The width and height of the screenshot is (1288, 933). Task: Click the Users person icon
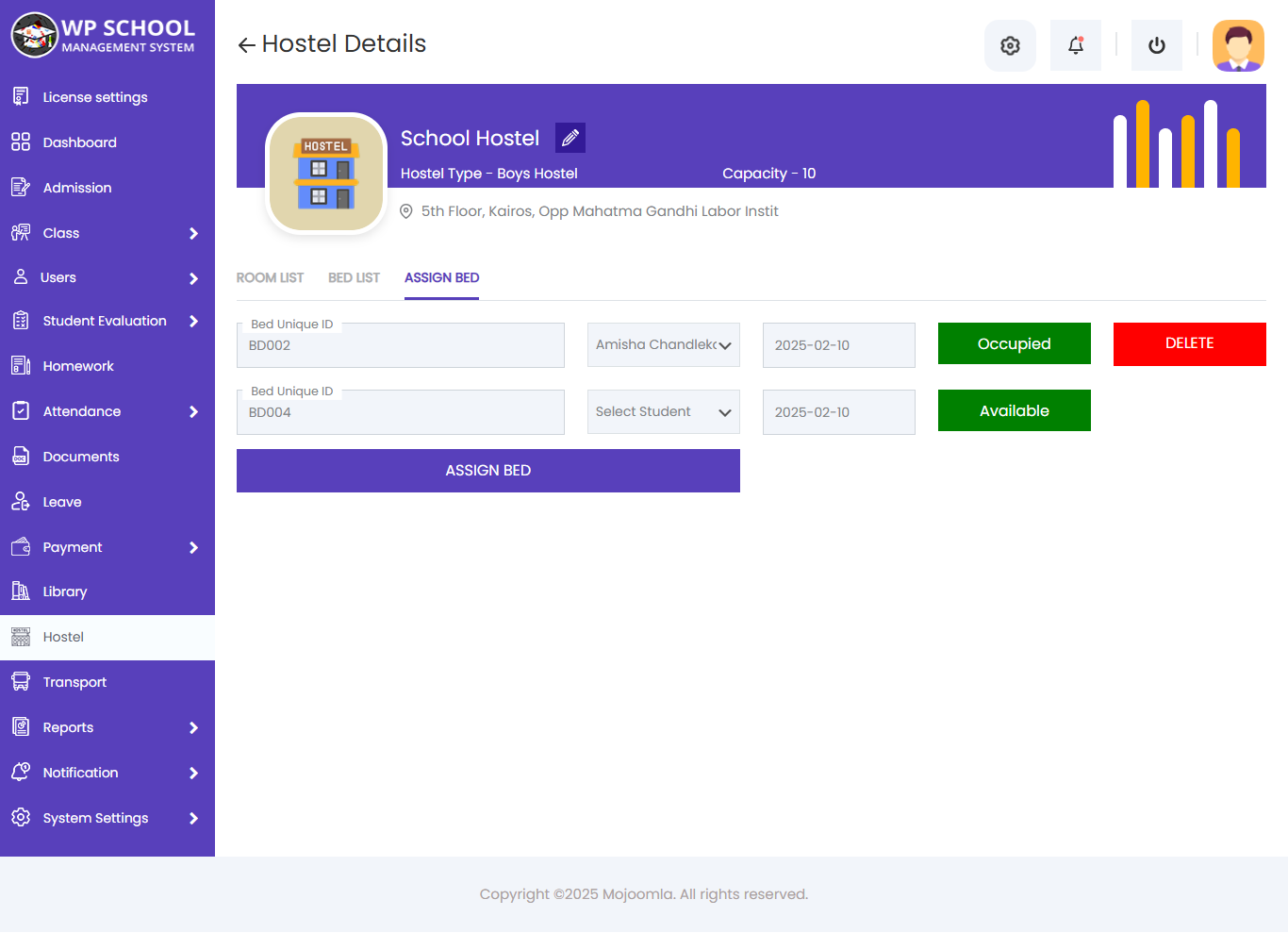click(x=21, y=276)
